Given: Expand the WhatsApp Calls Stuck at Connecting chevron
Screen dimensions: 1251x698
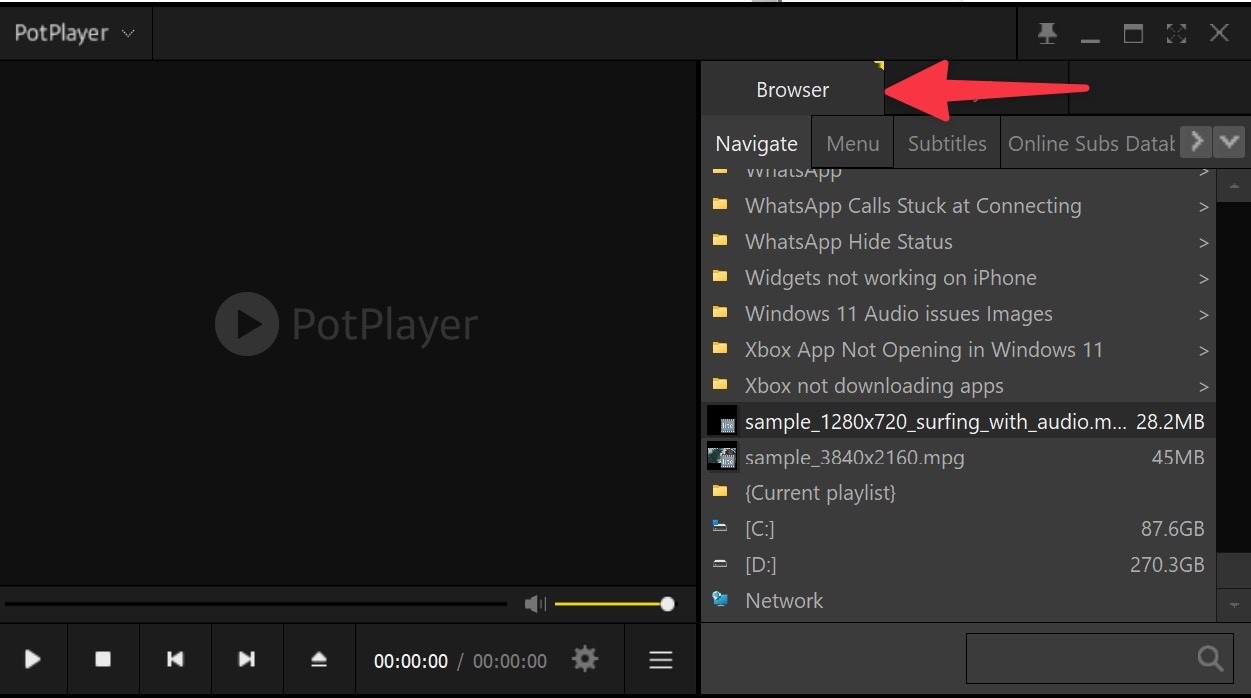Looking at the screenshot, I should click(1204, 207).
